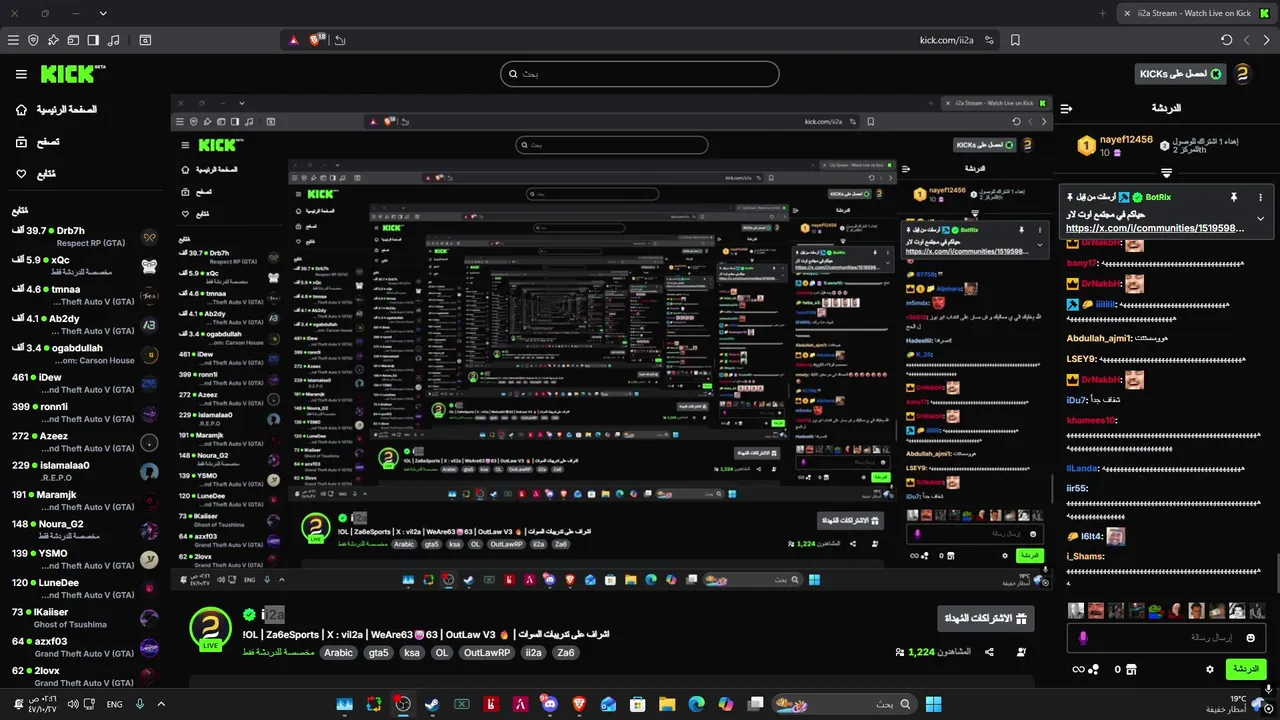Click the chat message input field
1280x720 pixels.
coord(1166,637)
